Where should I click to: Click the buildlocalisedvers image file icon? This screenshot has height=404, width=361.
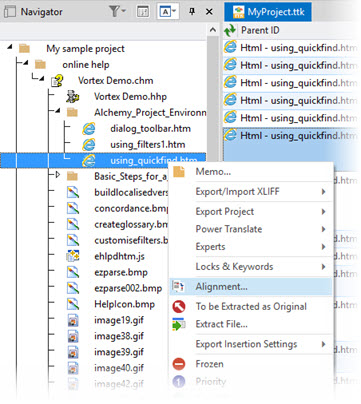[x=73, y=192]
